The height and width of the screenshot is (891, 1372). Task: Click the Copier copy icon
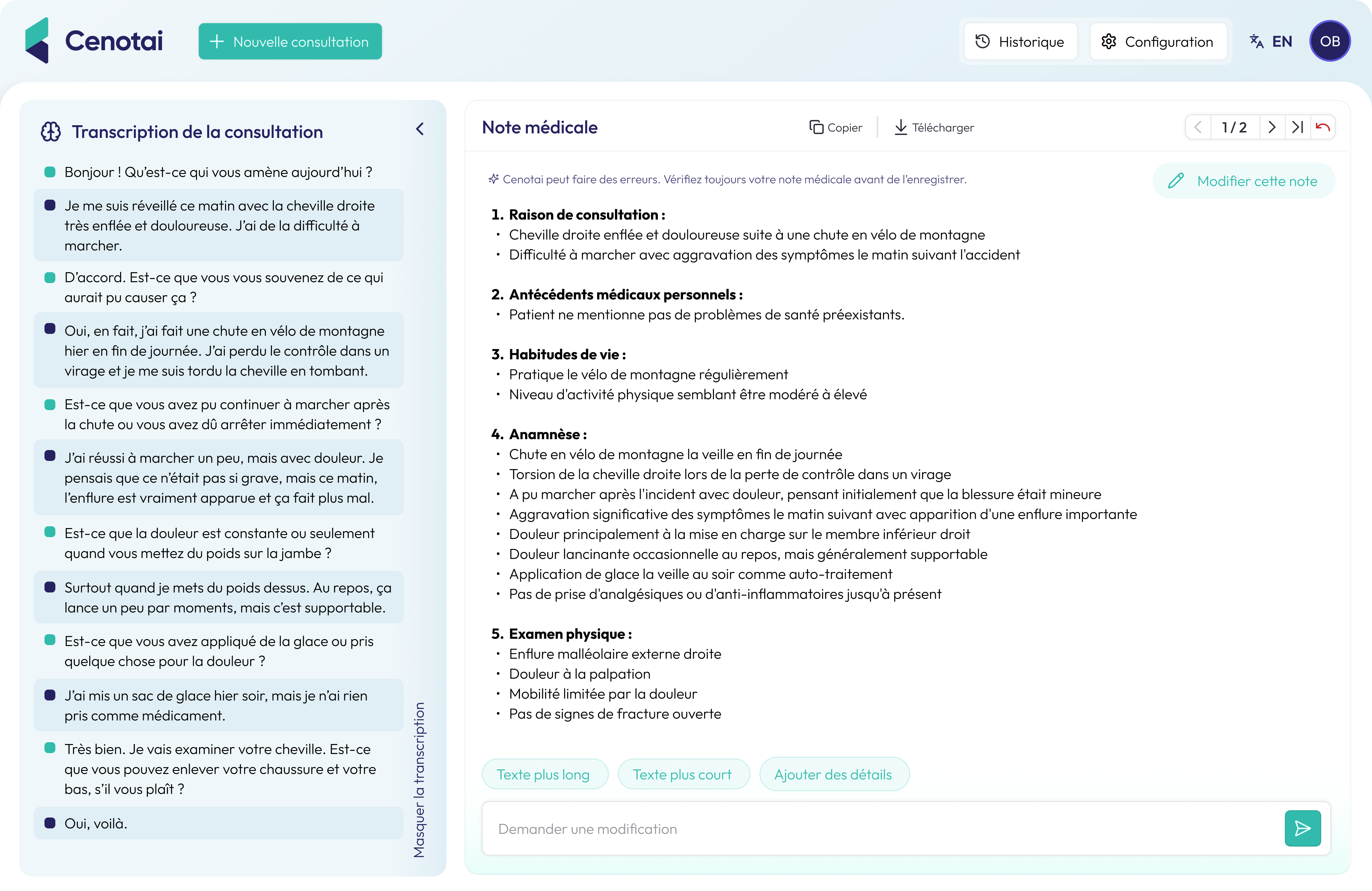click(x=816, y=127)
